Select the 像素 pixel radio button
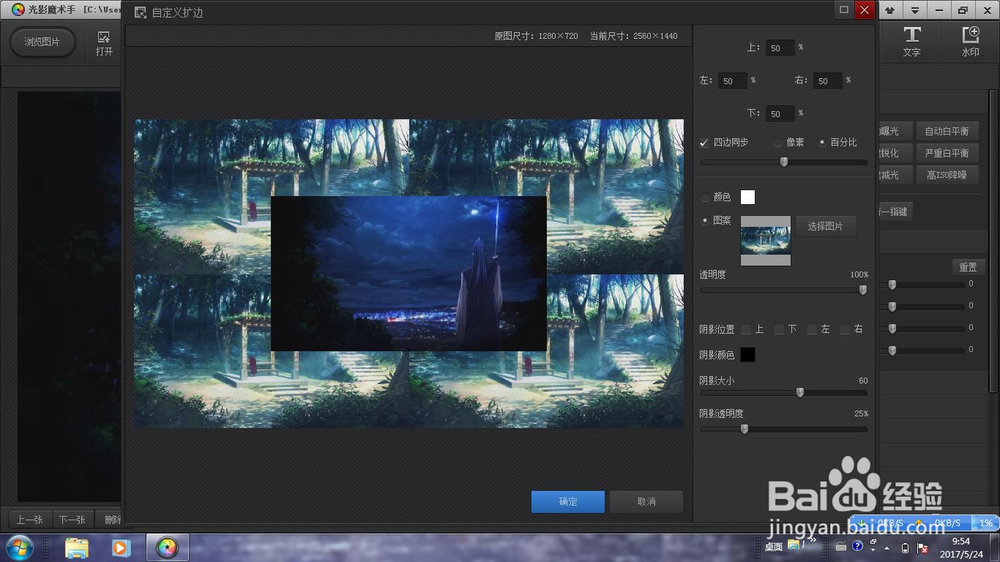The height and width of the screenshot is (562, 1000). [x=777, y=142]
